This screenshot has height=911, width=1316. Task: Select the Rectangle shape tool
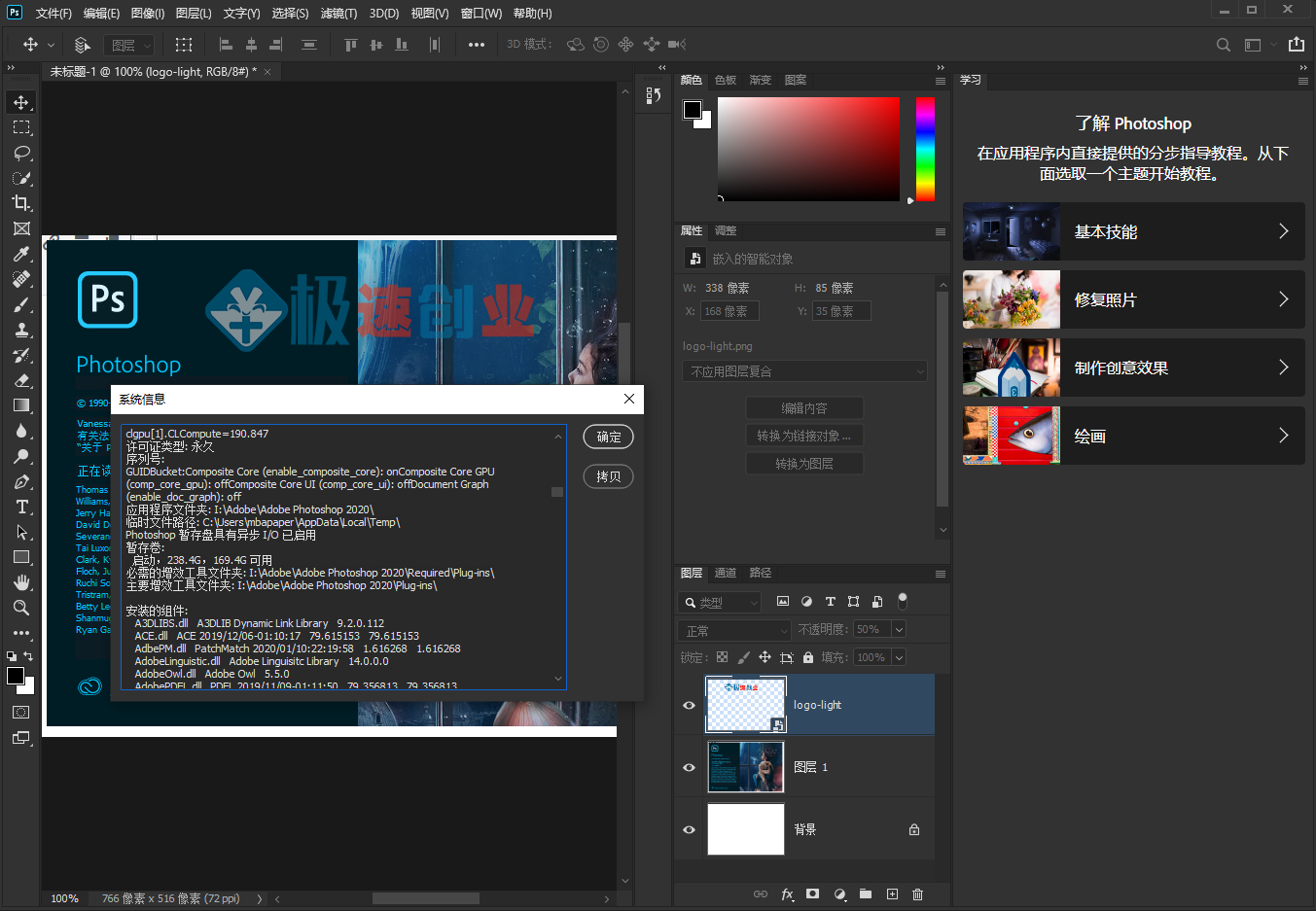(x=20, y=557)
